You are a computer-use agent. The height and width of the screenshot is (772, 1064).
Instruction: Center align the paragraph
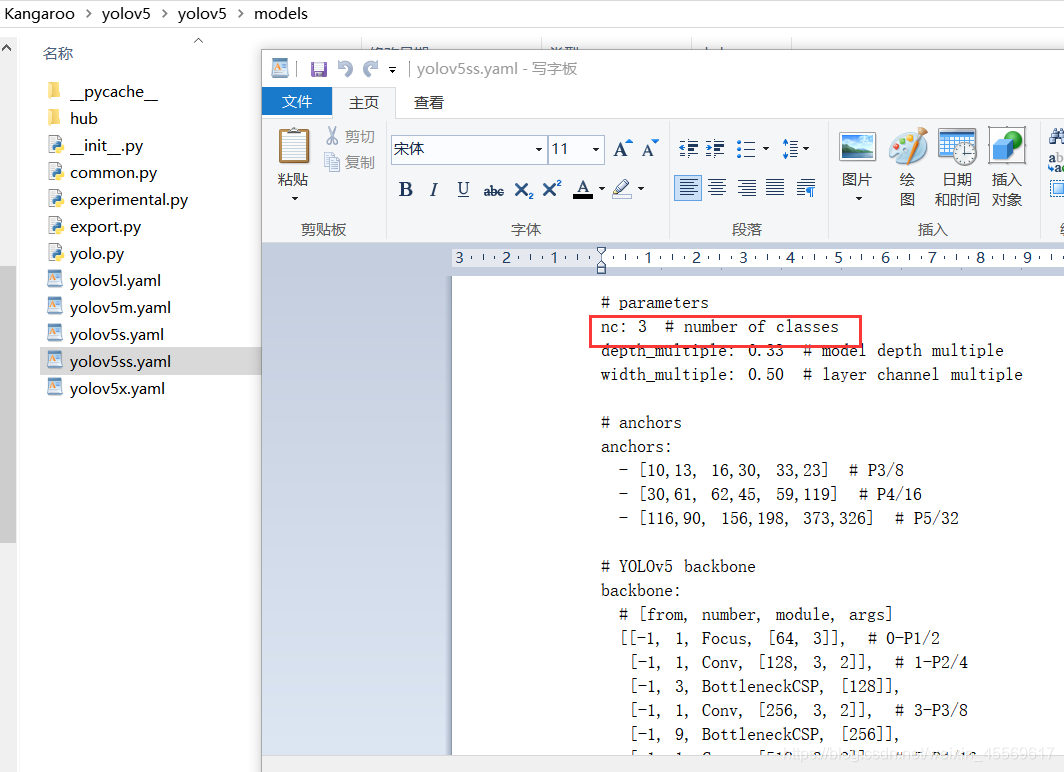pyautogui.click(x=717, y=188)
